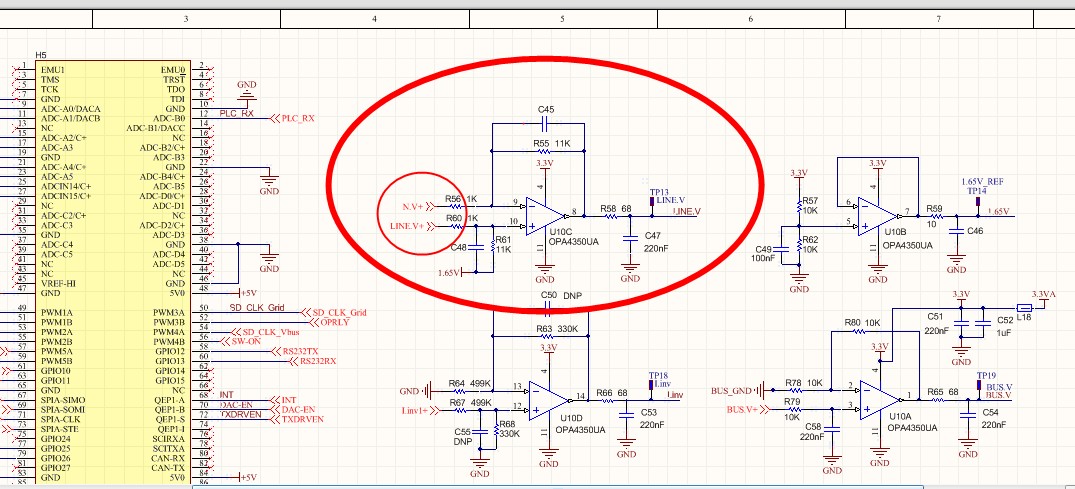
Task: Click test point TP14 marker
Action: [x=976, y=201]
